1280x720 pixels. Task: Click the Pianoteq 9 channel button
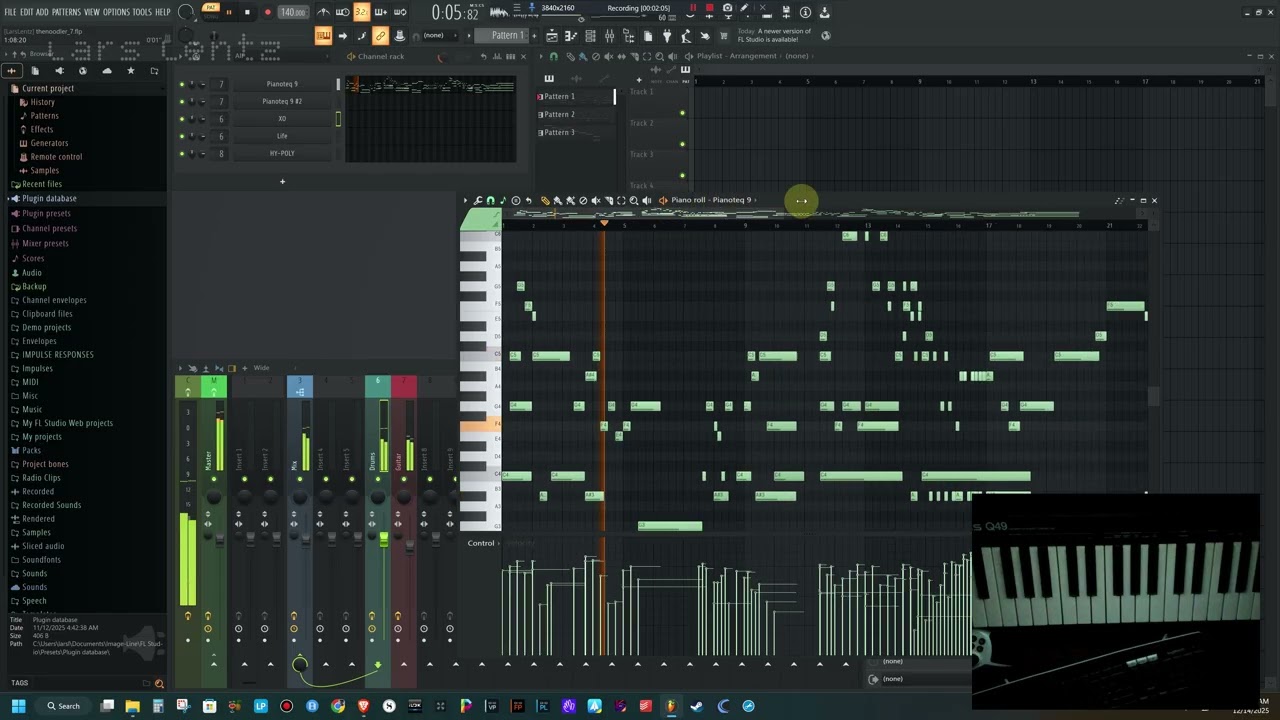pos(282,84)
